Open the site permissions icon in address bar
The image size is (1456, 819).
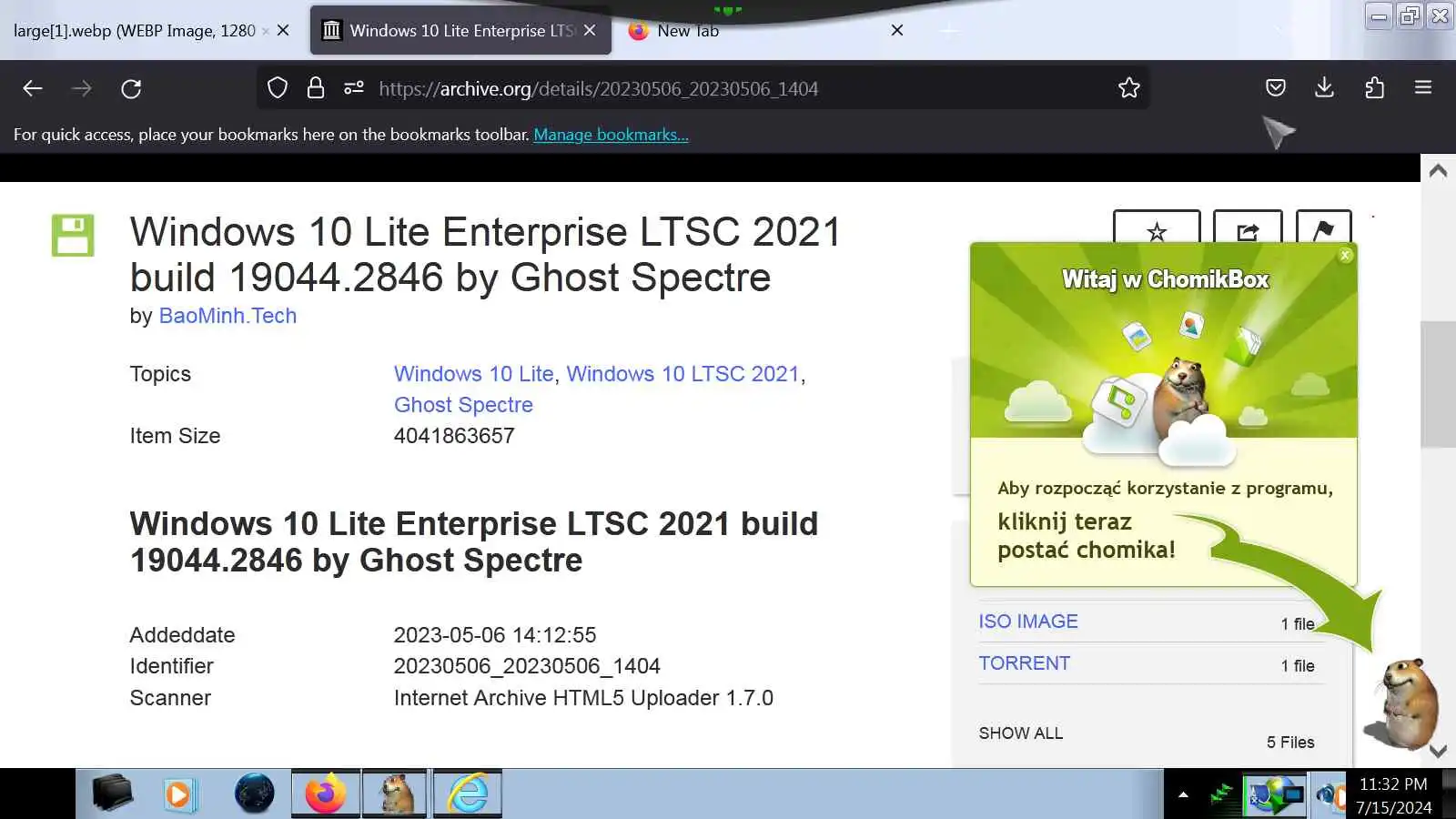click(354, 88)
